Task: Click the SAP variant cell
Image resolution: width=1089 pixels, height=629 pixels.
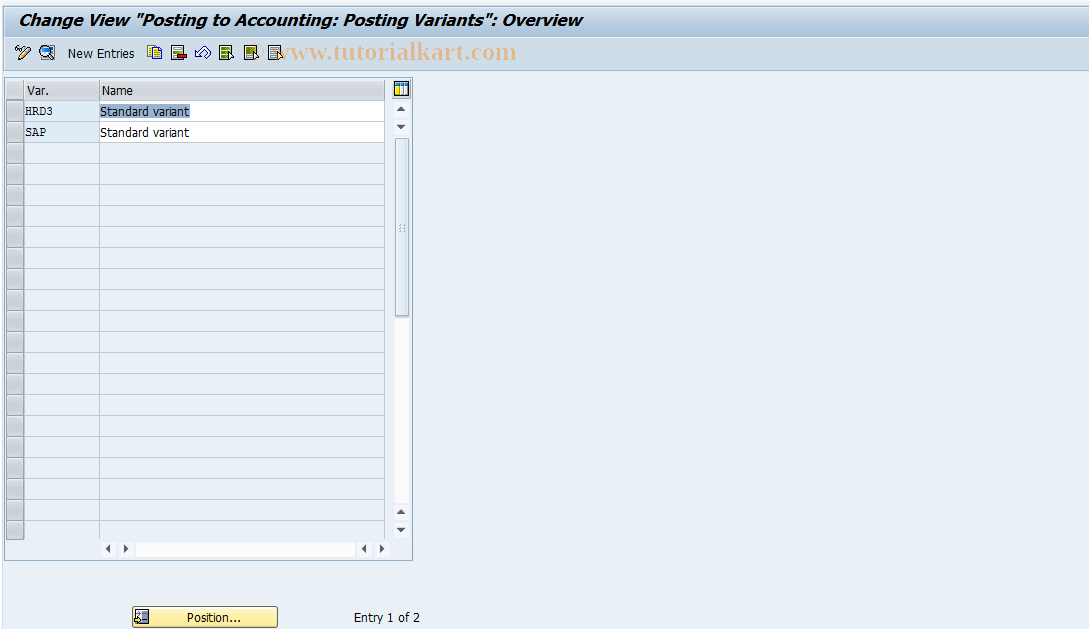Action: 62,132
